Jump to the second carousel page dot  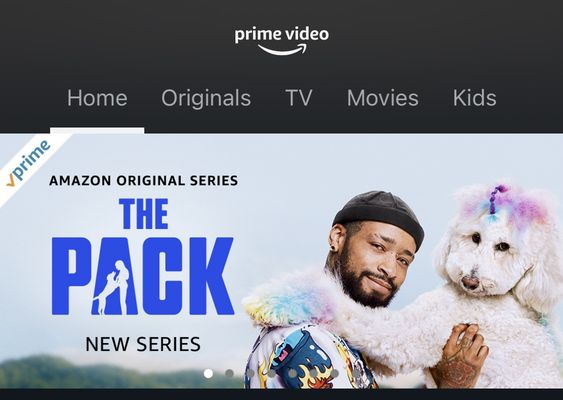229,373
